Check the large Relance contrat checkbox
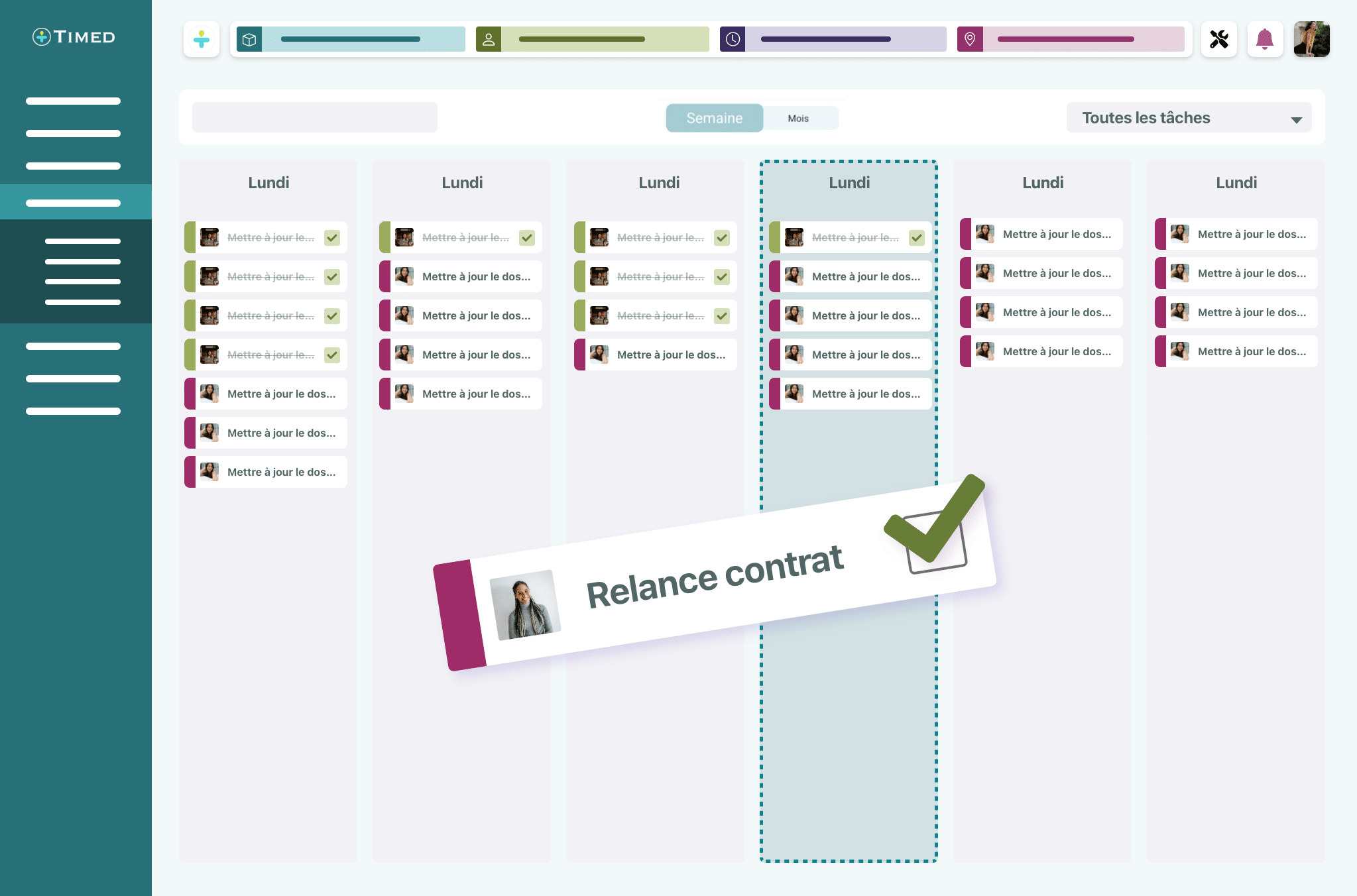 [x=936, y=540]
